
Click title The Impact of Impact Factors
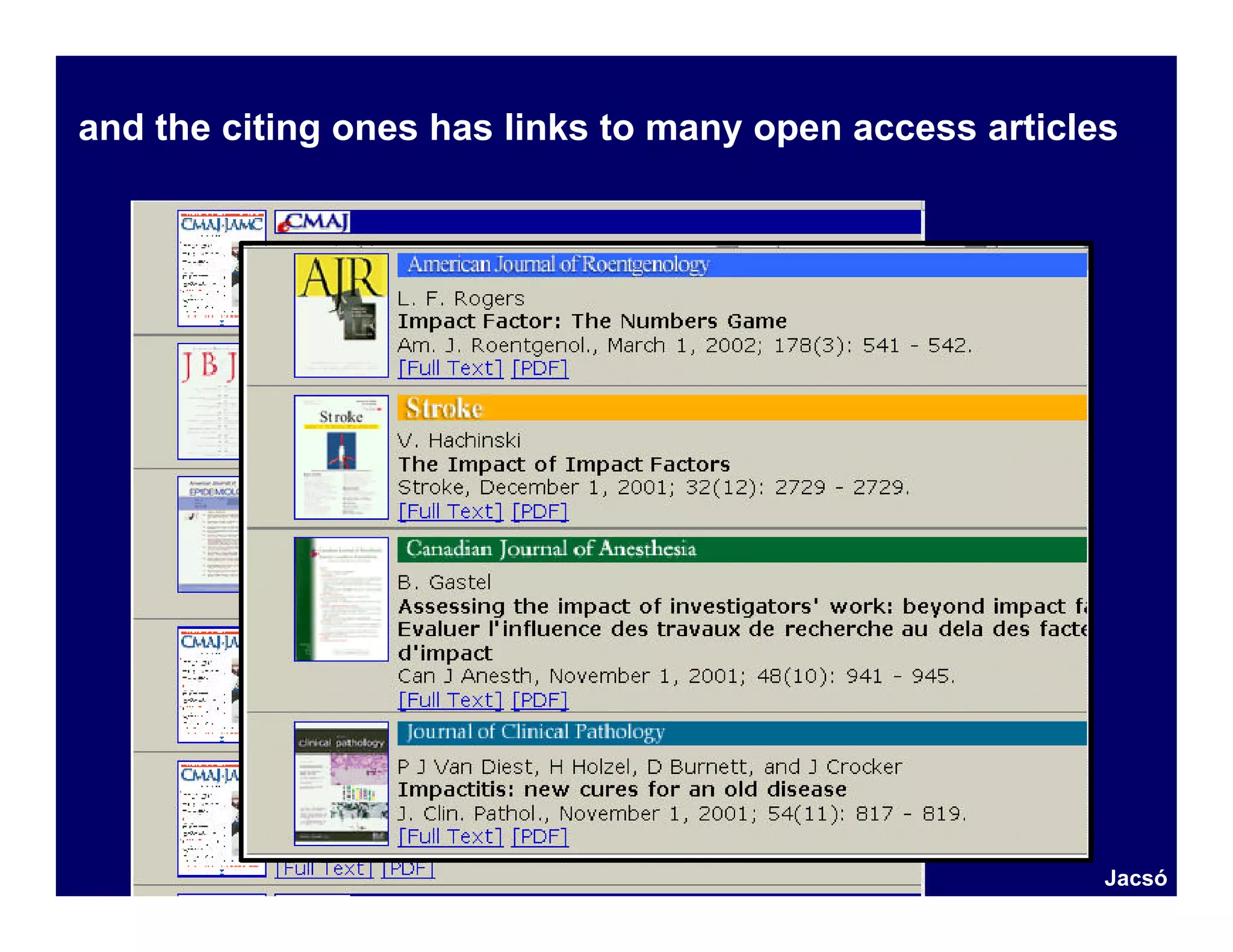pos(564,465)
